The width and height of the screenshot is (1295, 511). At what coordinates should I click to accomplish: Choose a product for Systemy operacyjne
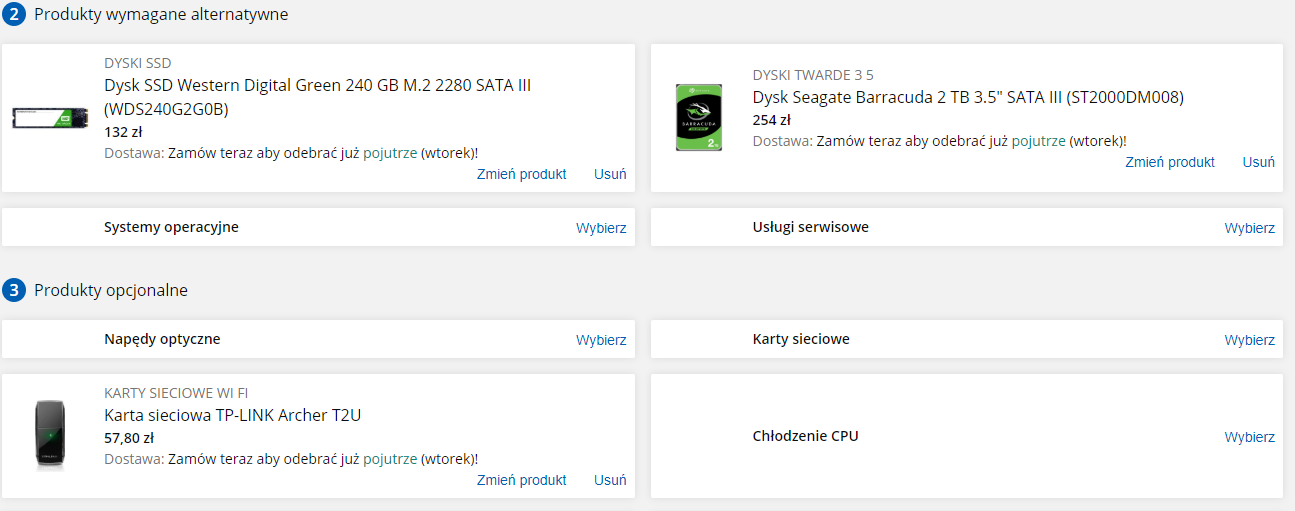(x=601, y=228)
